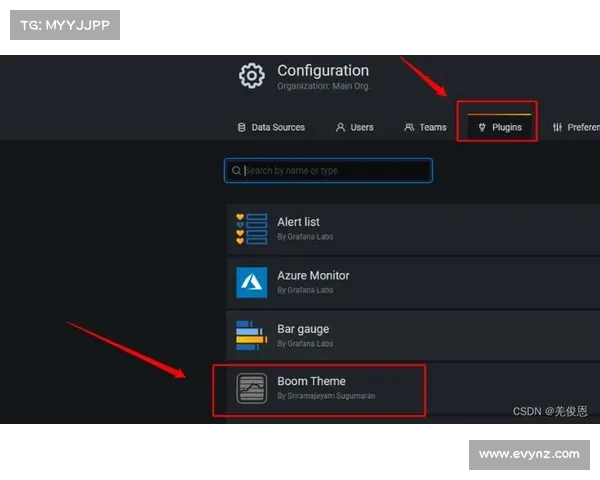Open the Boom Theme plugin title
Screen dimensions: 600x480
click(x=311, y=381)
